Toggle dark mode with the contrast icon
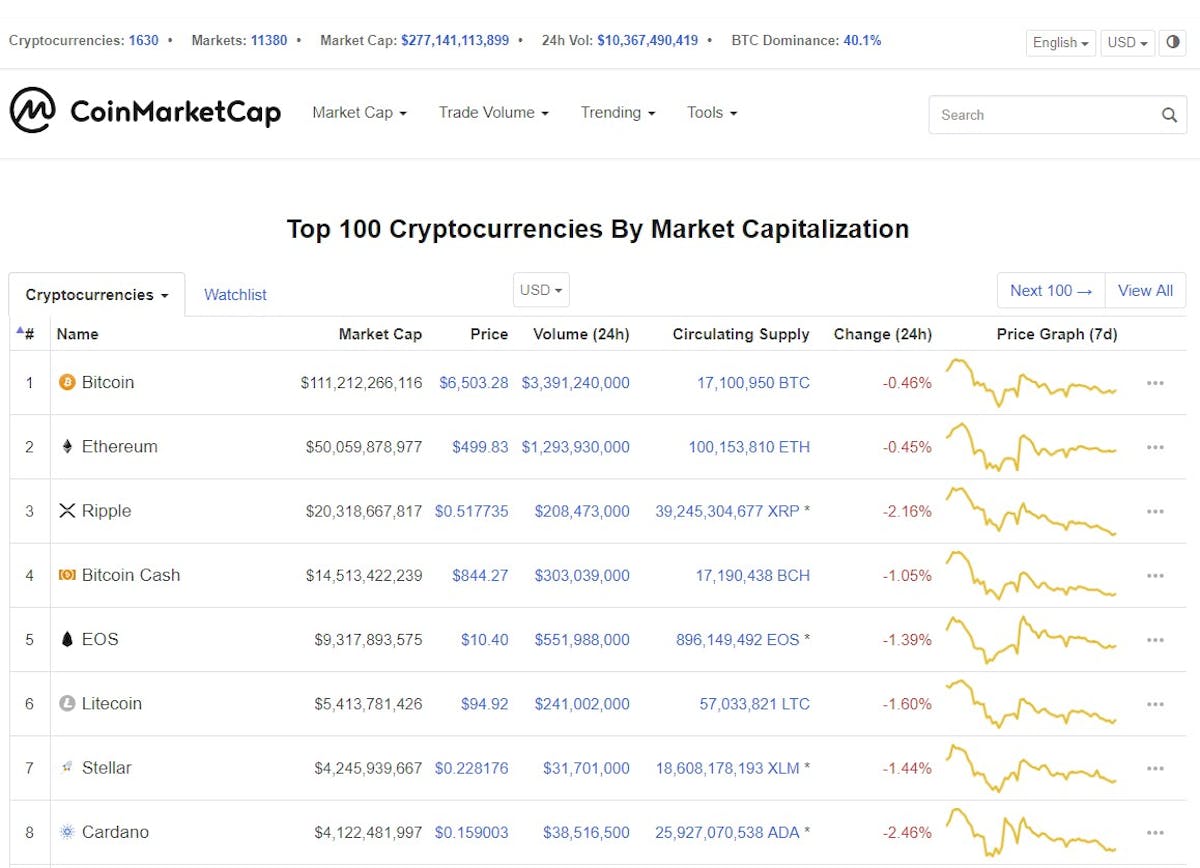The height and width of the screenshot is (868, 1200). pos(1172,43)
